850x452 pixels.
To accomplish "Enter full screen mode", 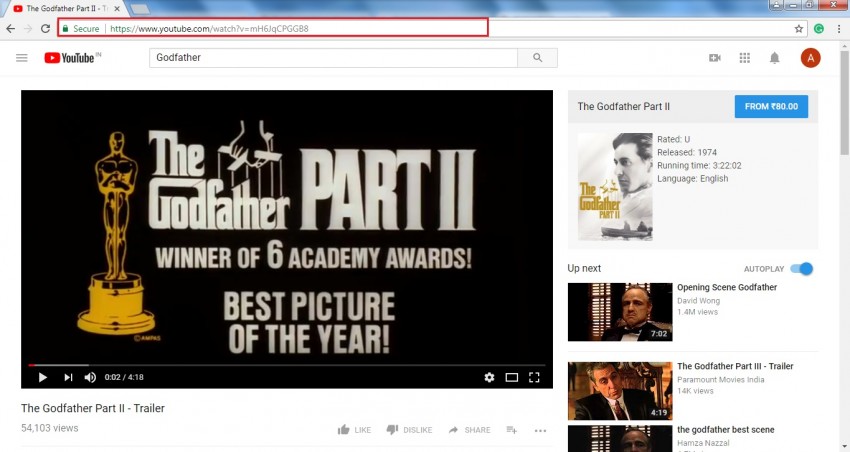I will tap(534, 377).
